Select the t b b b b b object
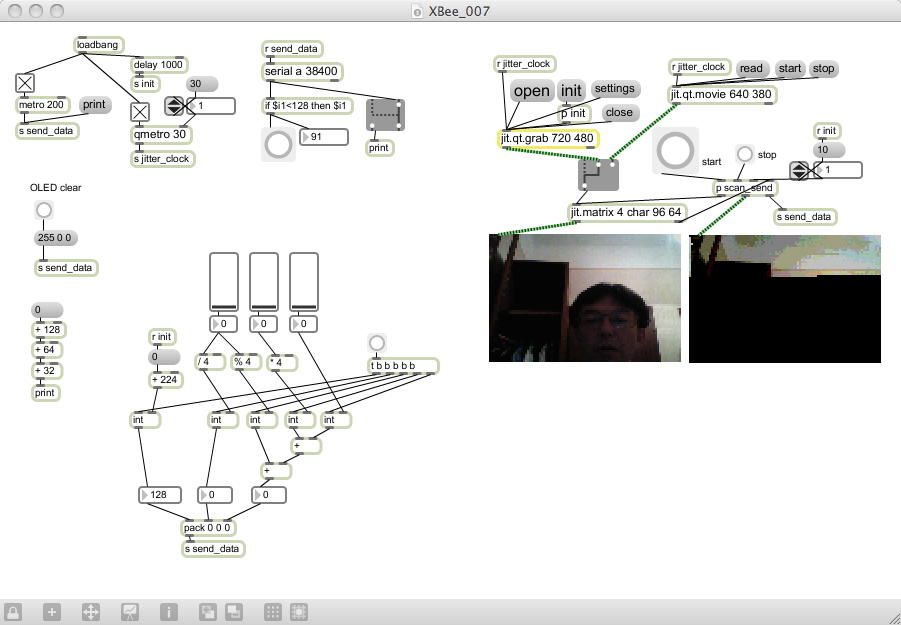Image resolution: width=901 pixels, height=625 pixels. tap(403, 365)
